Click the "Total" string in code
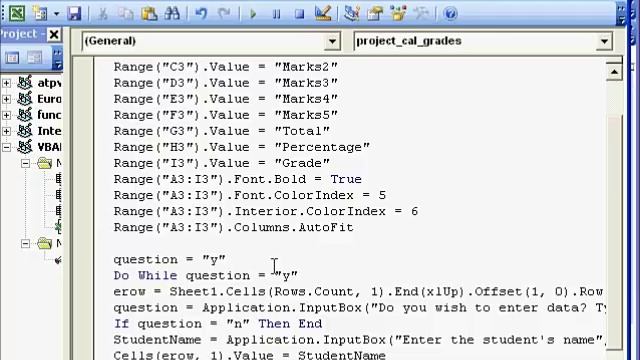The image size is (640, 360). 302,131
